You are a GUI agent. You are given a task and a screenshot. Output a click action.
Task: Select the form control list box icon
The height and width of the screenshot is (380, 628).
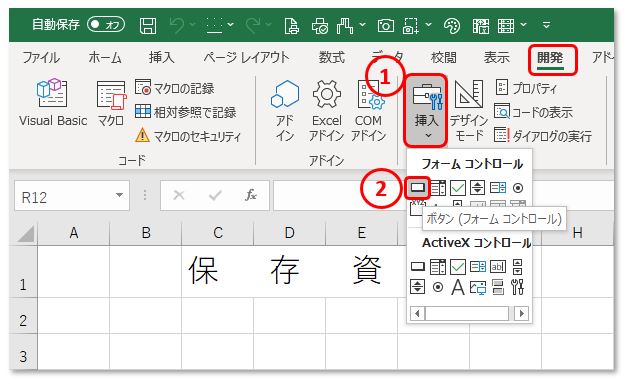pyautogui.click(x=498, y=187)
